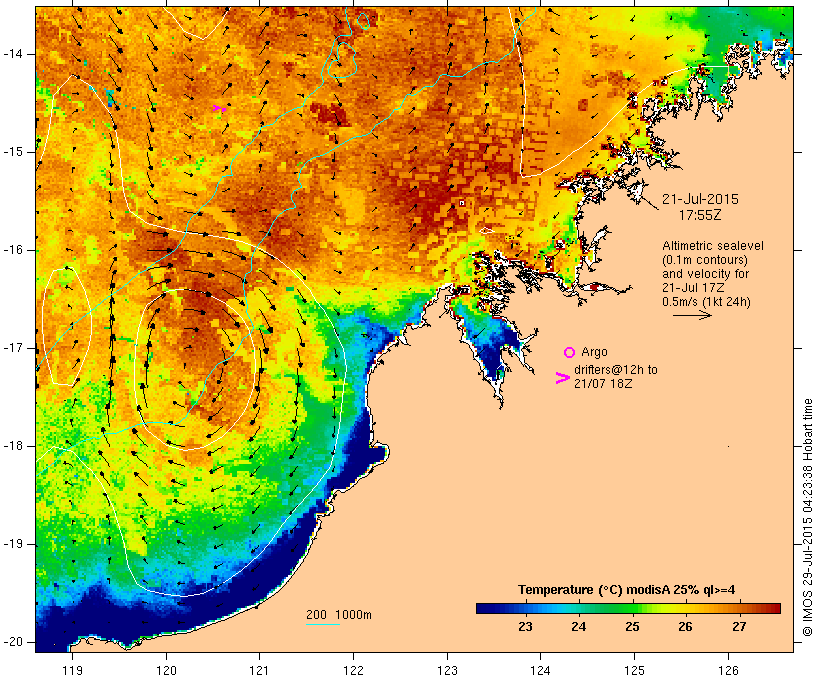This screenshot has height=680, width=820.
Task: Click the '21-Jul-2015' date text
Action: [x=700, y=199]
